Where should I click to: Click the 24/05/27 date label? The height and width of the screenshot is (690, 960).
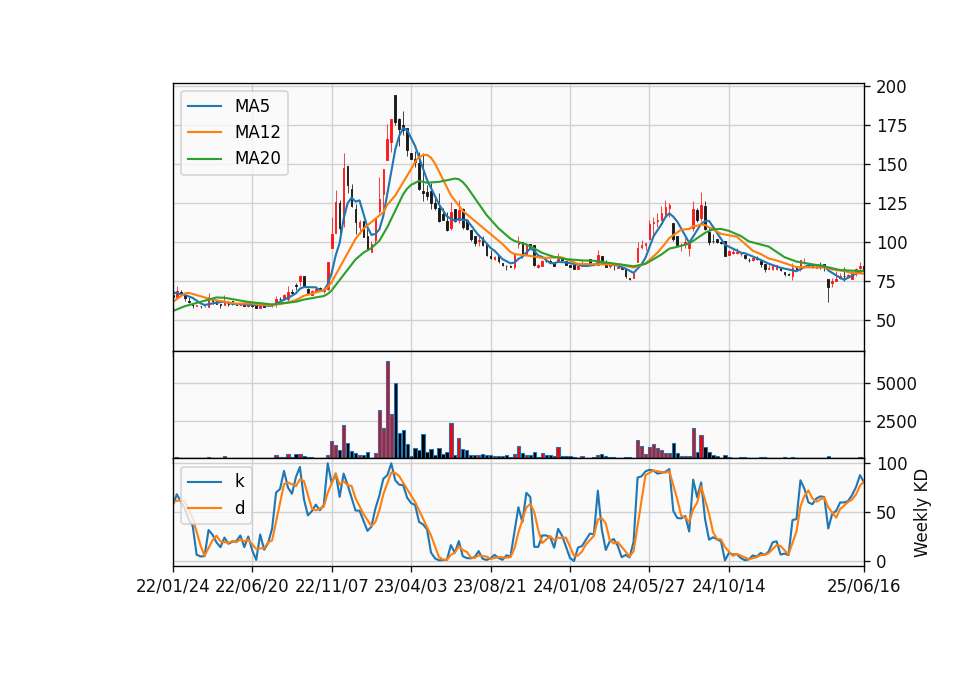pos(649,586)
